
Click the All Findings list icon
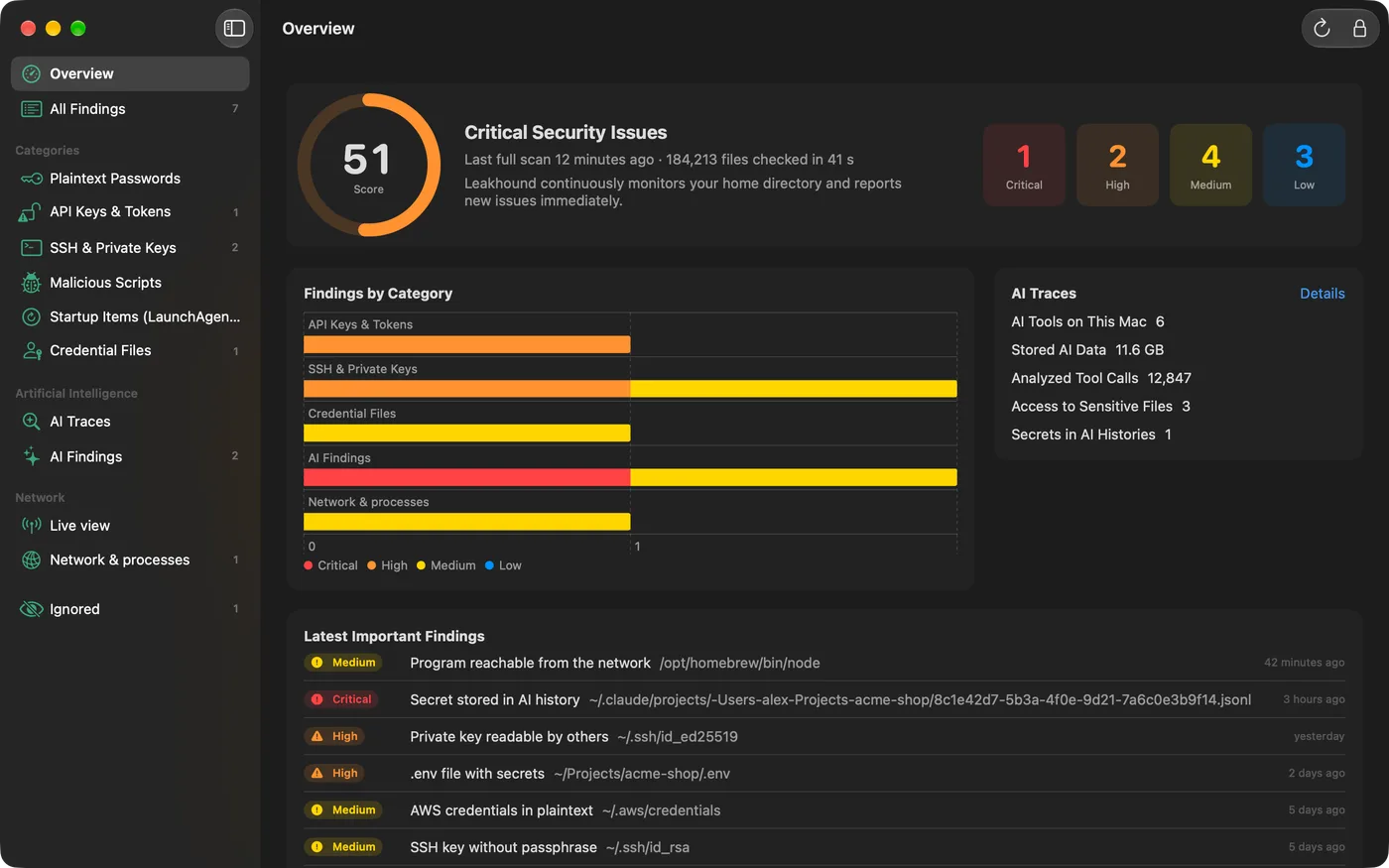tap(32, 109)
